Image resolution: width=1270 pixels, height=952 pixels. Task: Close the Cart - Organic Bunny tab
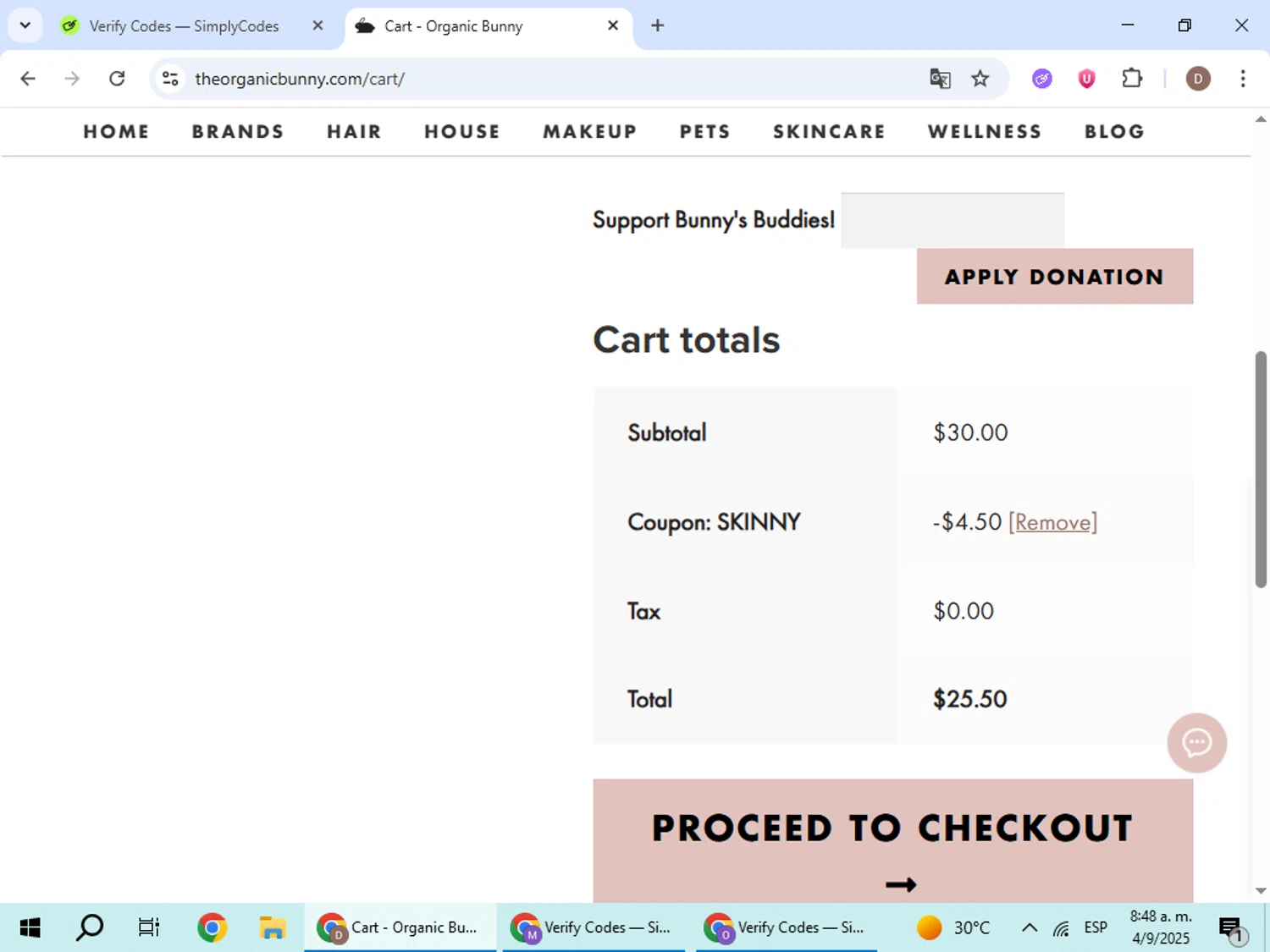[x=613, y=25]
